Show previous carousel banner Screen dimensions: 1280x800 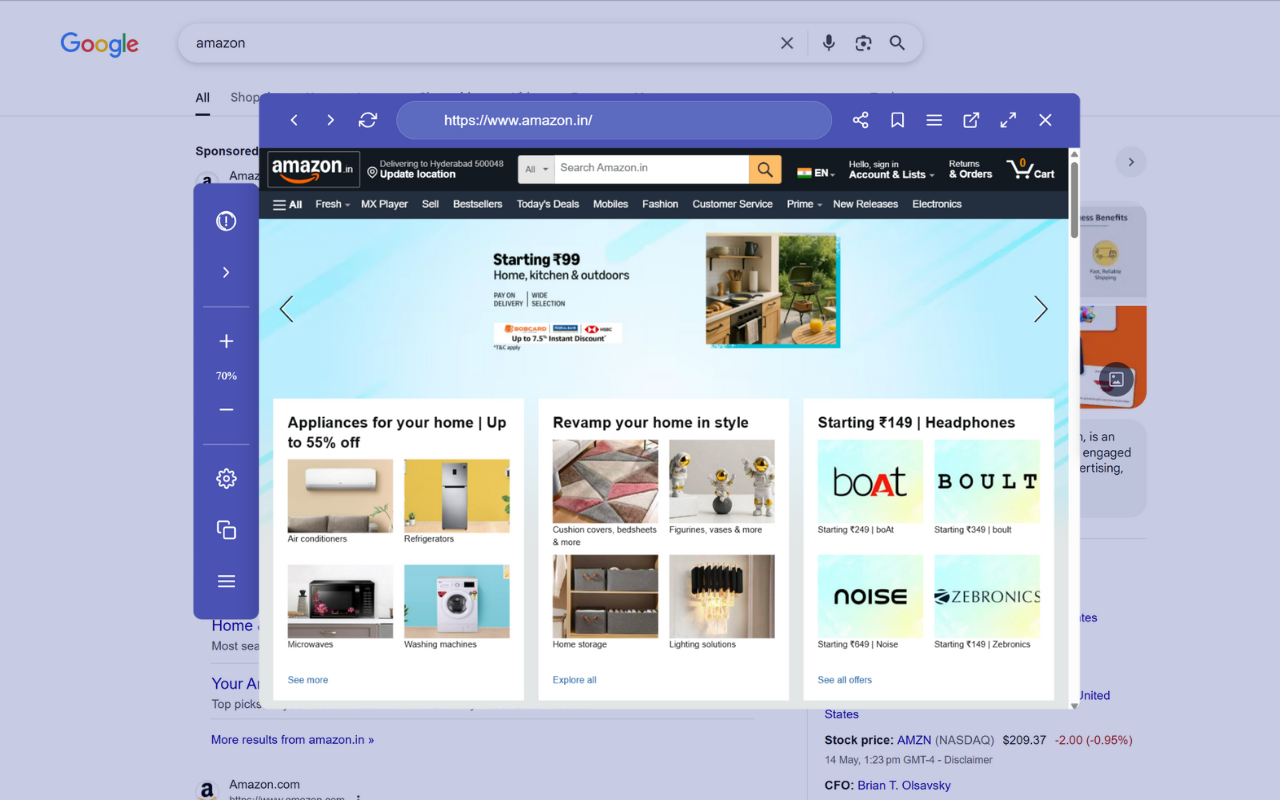pyautogui.click(x=286, y=309)
